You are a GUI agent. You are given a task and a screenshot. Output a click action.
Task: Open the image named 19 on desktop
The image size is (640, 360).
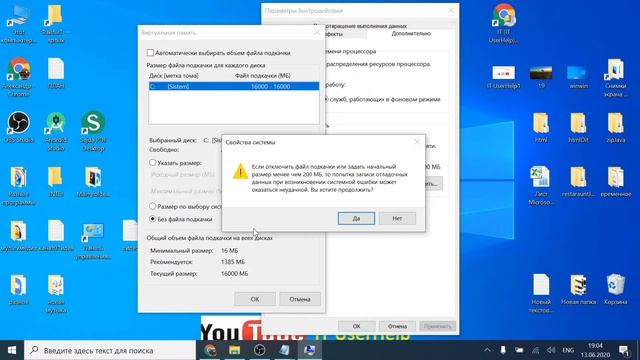tap(541, 77)
